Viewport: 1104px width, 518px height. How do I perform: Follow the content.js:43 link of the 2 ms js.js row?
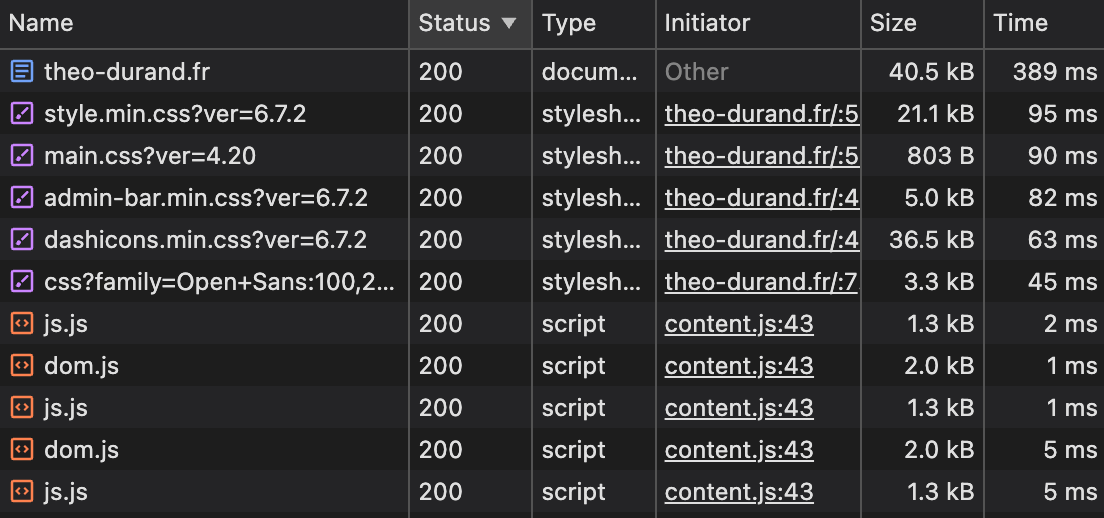(x=739, y=324)
